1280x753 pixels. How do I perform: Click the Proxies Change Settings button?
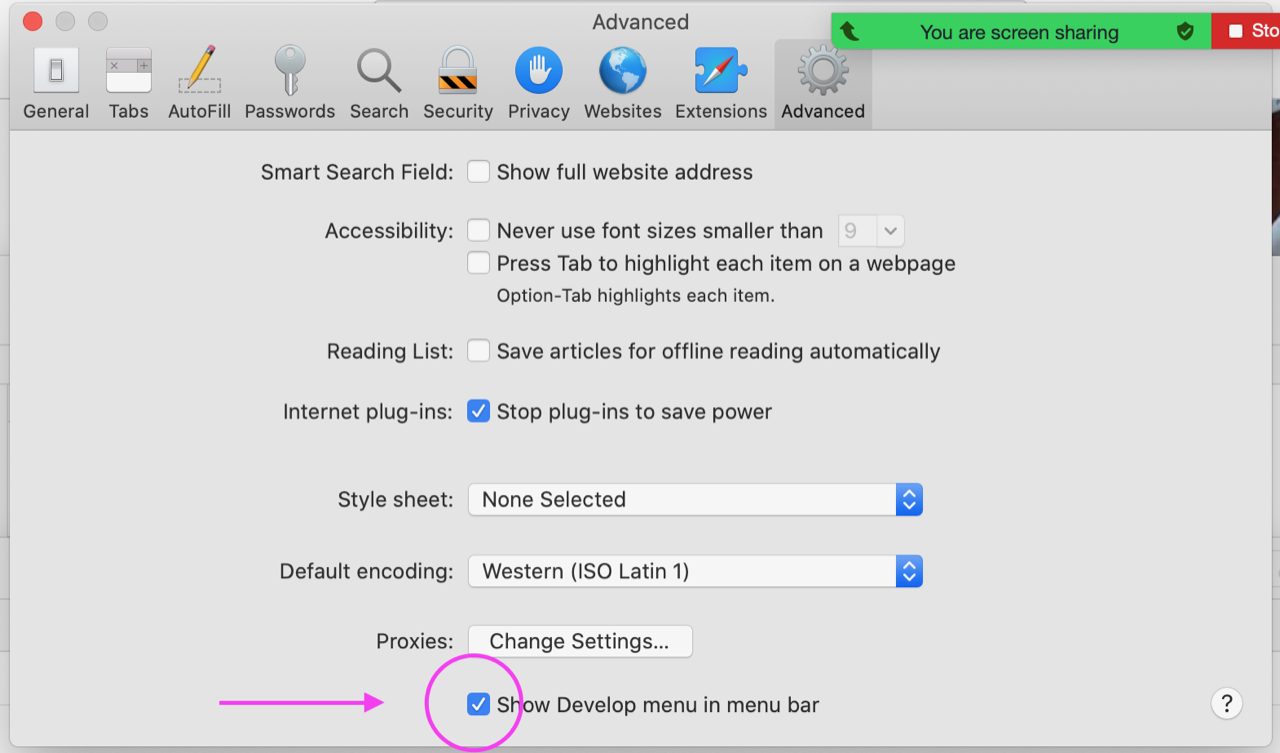click(580, 641)
